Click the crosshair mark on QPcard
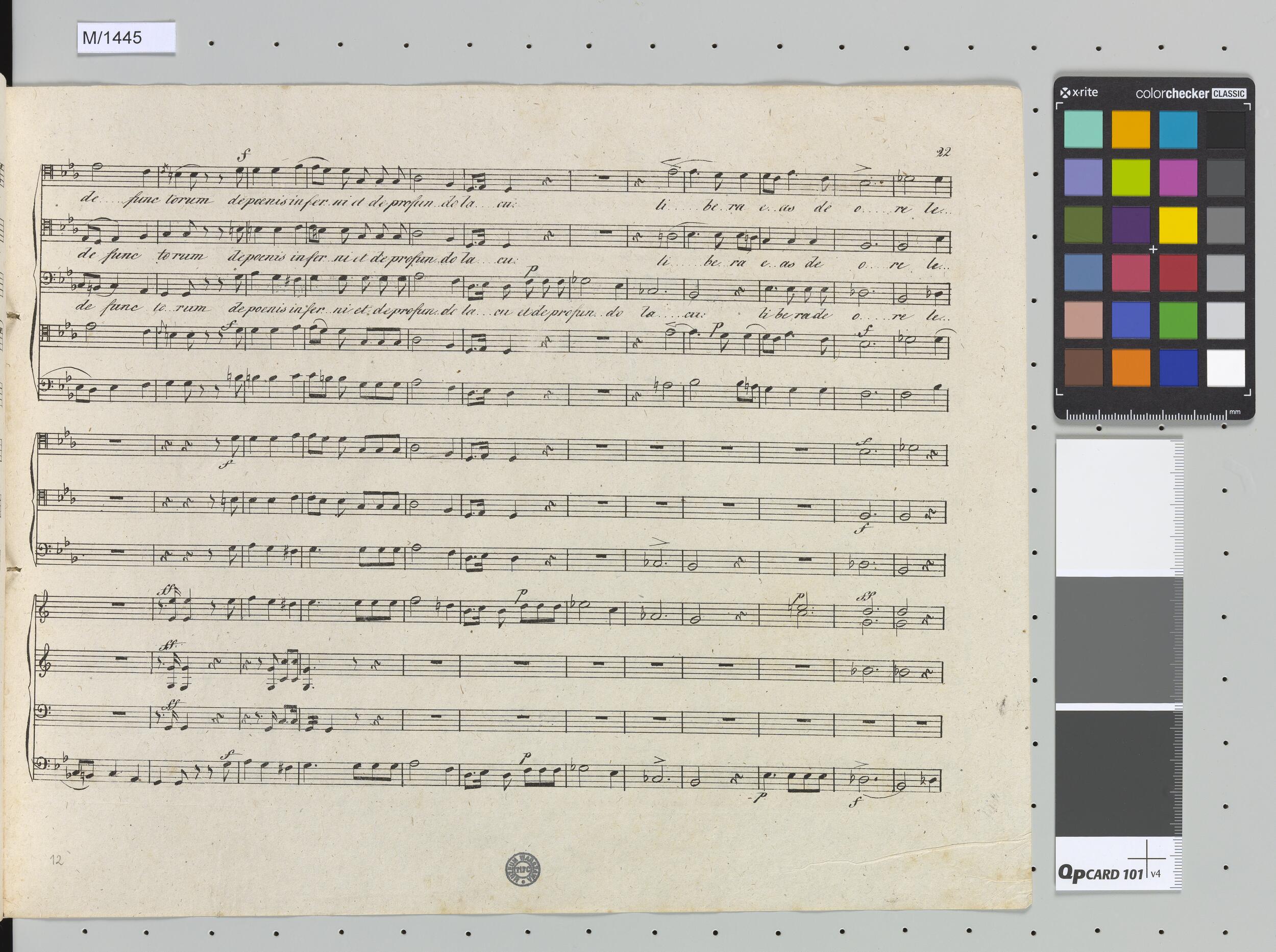Viewport: 1276px width, 952px height. [x=1147, y=859]
